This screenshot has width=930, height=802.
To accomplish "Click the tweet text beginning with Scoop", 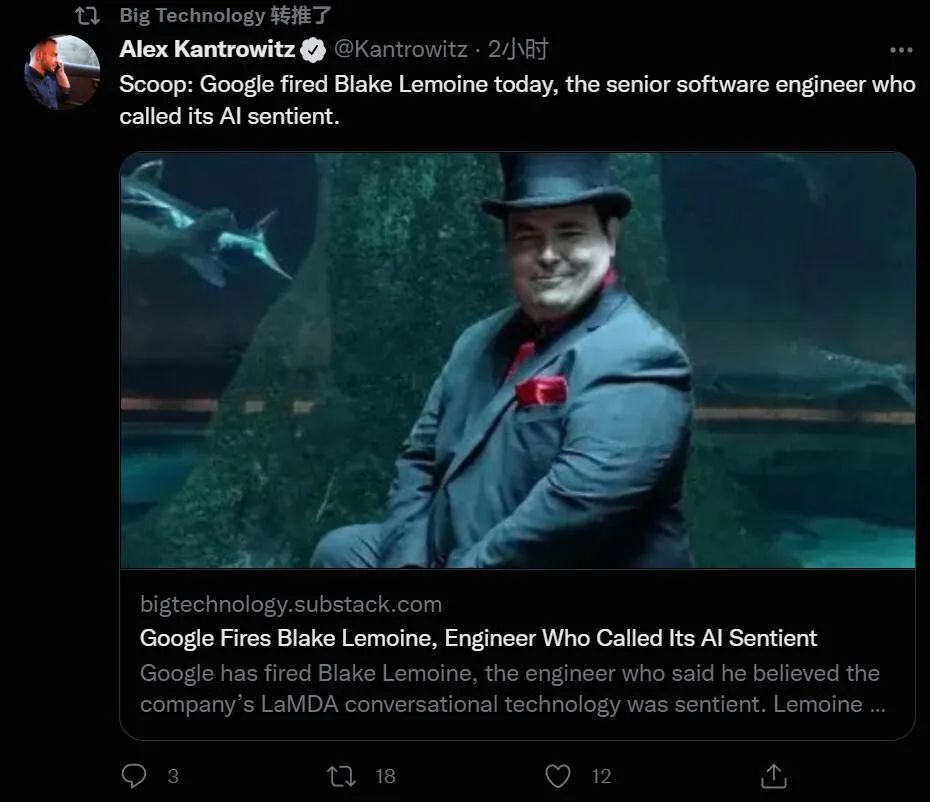I will click(x=516, y=99).
